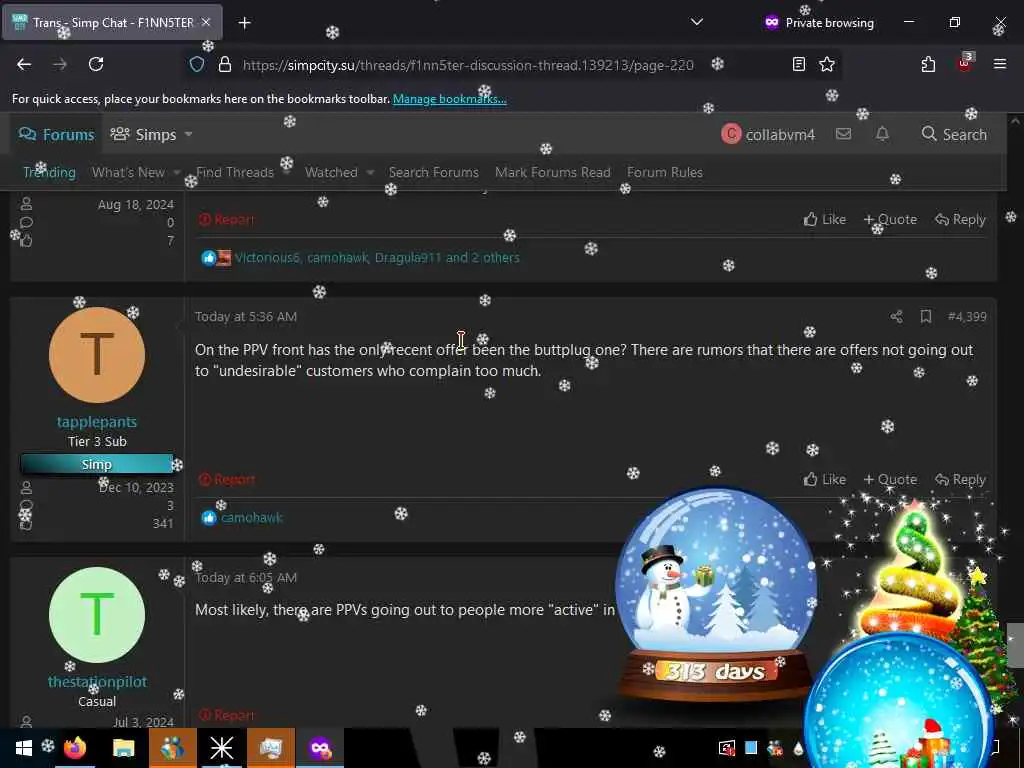Click the snow globe 313 days countdown widget
Viewport: 1024px width, 768px height.
(x=715, y=593)
